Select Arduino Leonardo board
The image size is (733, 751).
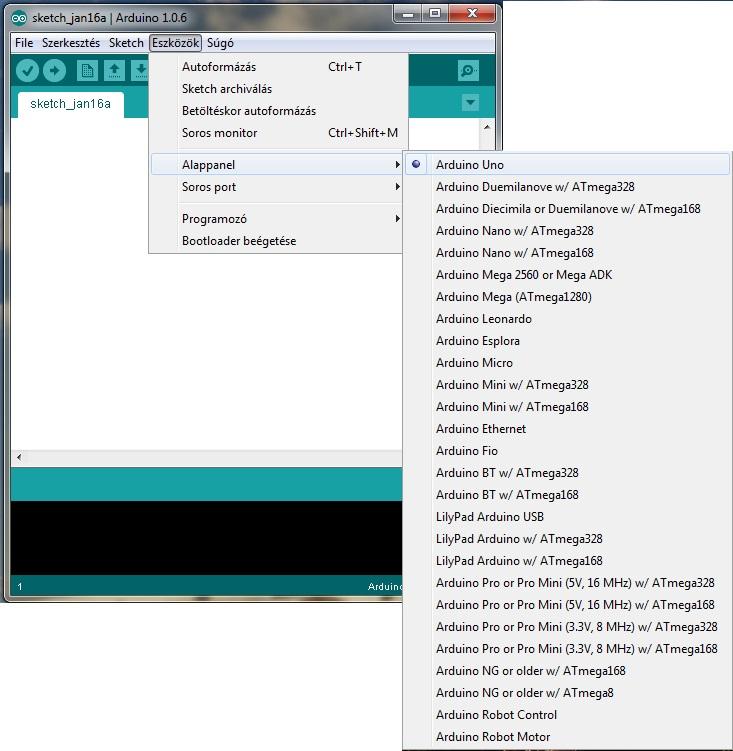[x=567, y=319]
